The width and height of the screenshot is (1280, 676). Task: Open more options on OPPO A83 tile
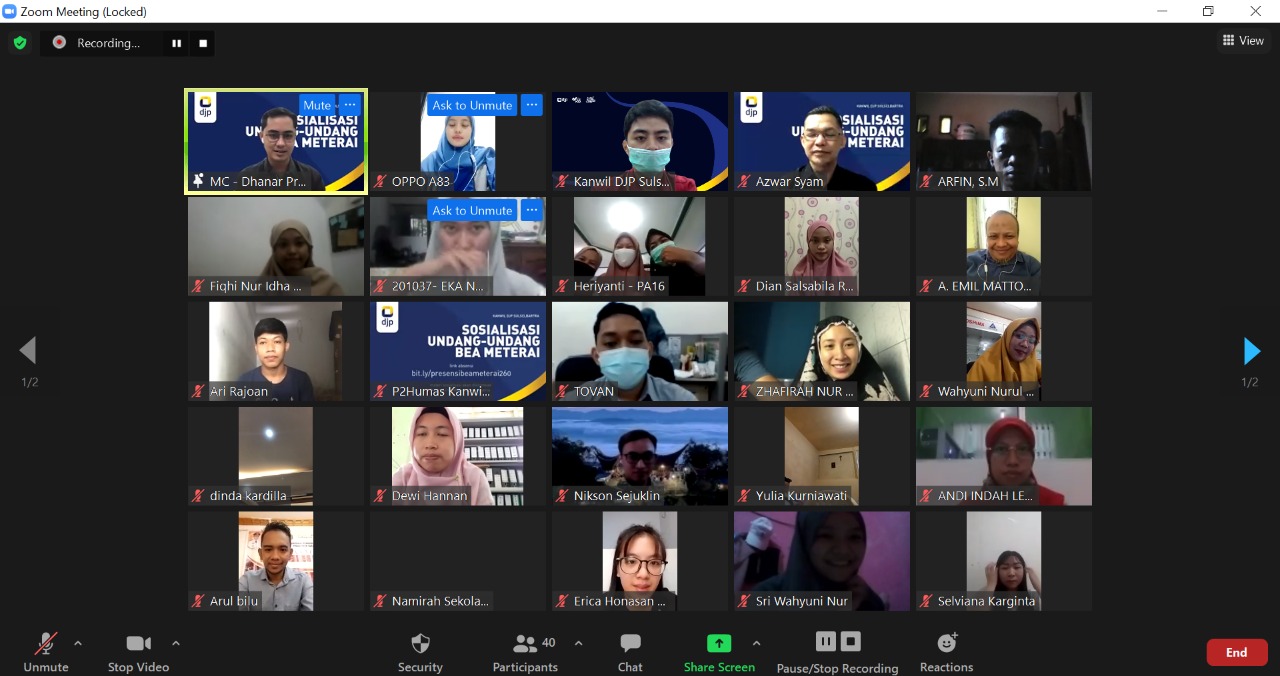[x=532, y=105]
